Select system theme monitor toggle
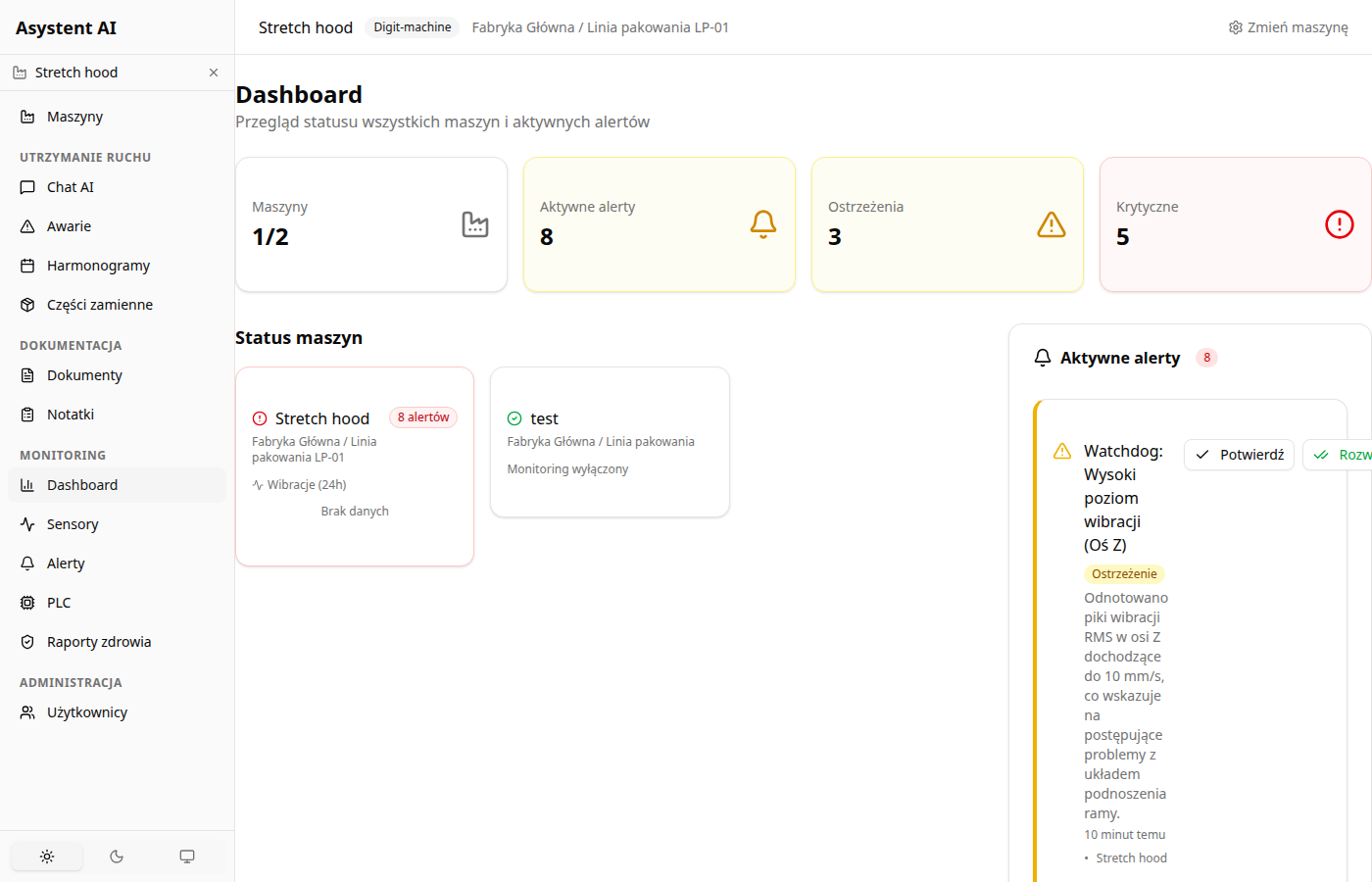This screenshot has height=882, width=1372. click(186, 856)
